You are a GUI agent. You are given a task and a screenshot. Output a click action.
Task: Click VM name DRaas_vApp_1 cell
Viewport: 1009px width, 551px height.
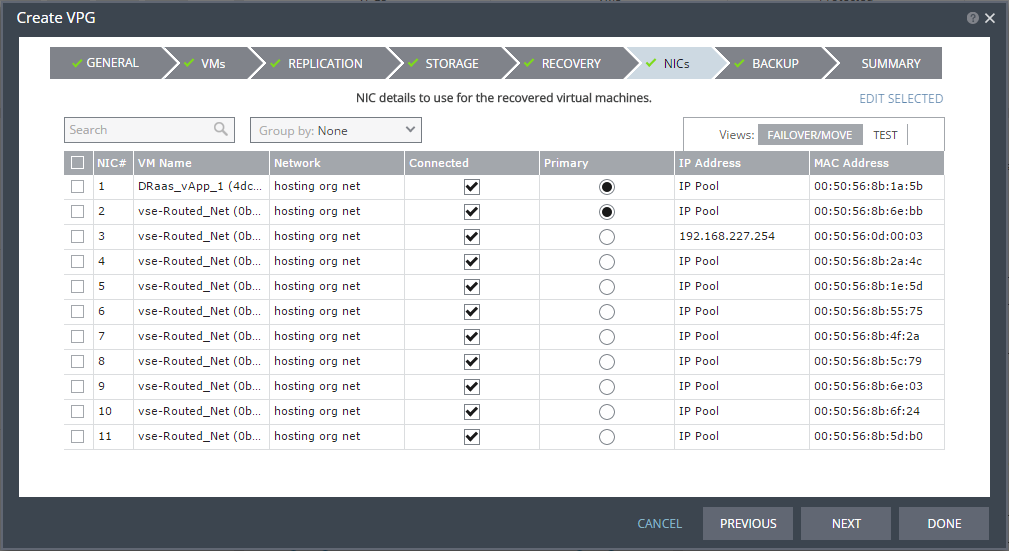[200, 186]
